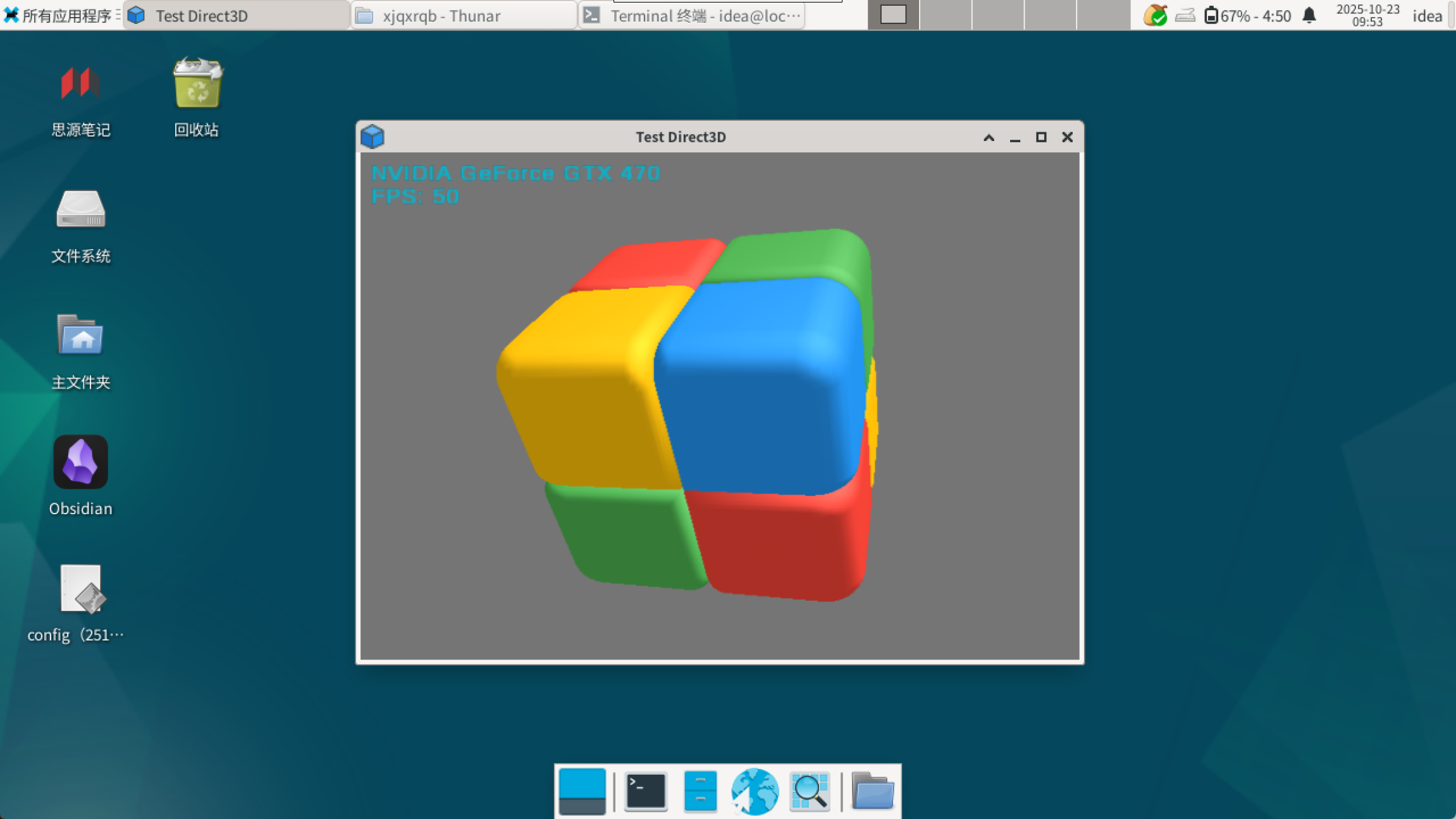1456x819 pixels.
Task: Open the config archive file on the desktop
Action: [80, 589]
